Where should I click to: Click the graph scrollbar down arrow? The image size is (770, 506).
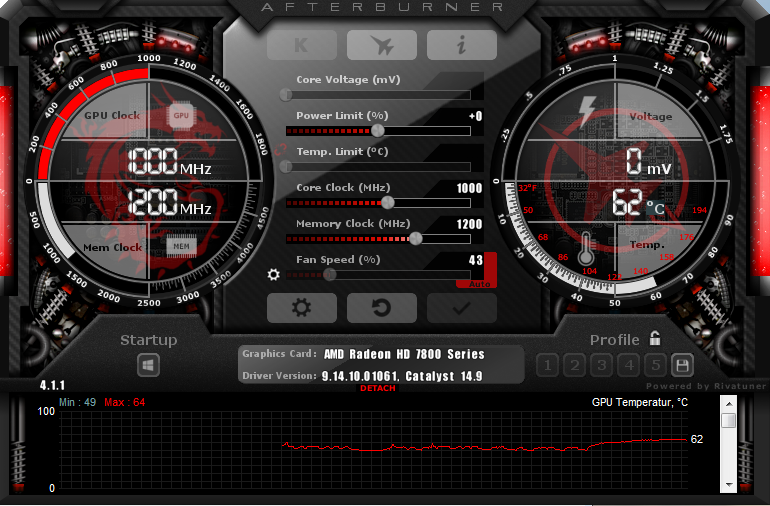(x=729, y=484)
